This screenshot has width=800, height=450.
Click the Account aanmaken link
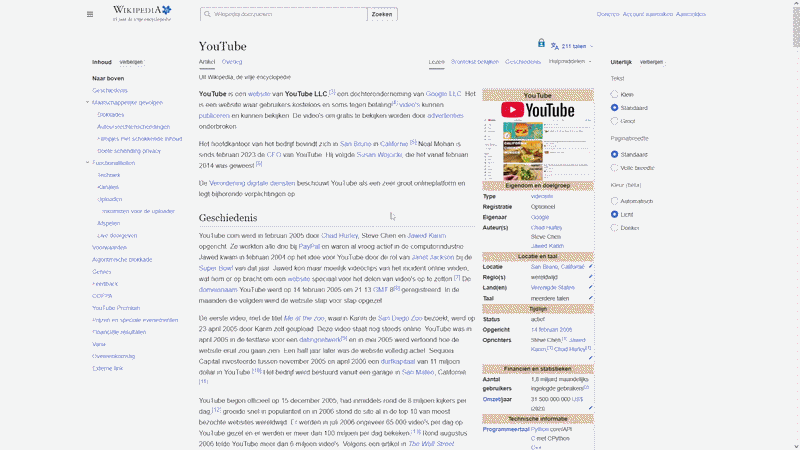(x=647, y=14)
